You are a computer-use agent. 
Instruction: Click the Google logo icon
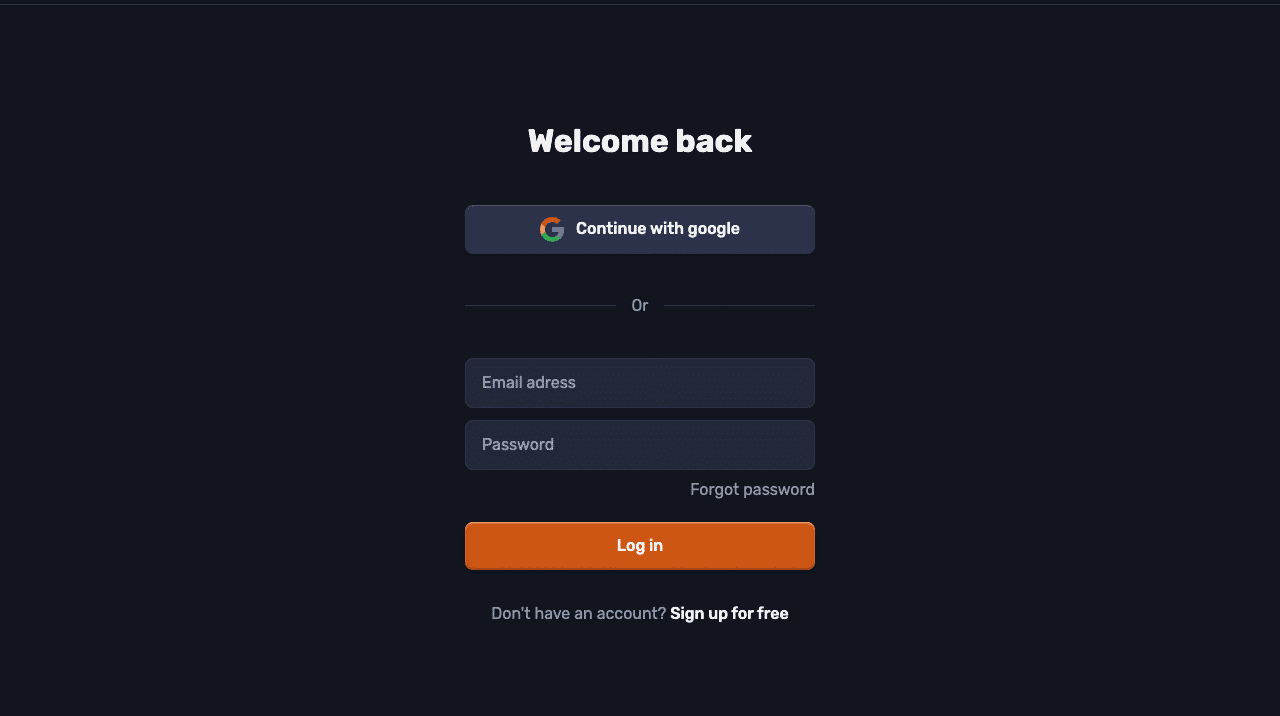(552, 229)
